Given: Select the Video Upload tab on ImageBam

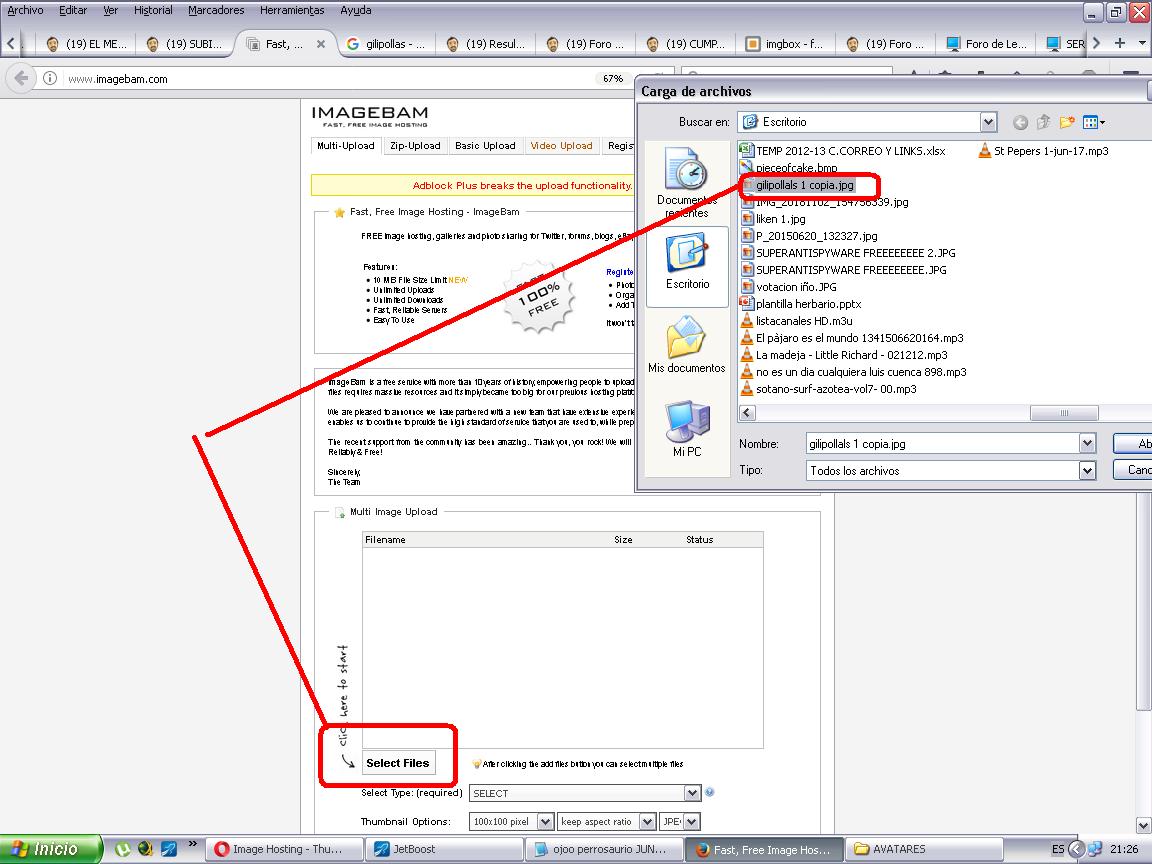Looking at the screenshot, I should pos(561,145).
